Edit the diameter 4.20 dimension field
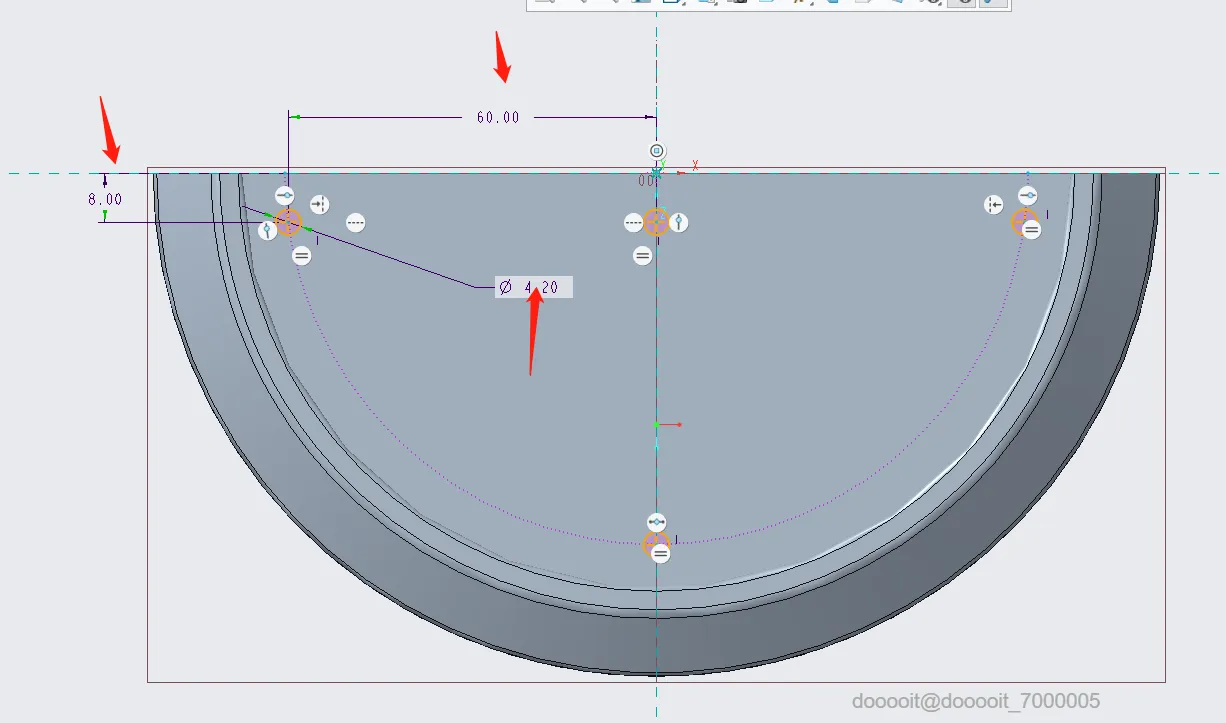1226x723 pixels. pos(534,288)
